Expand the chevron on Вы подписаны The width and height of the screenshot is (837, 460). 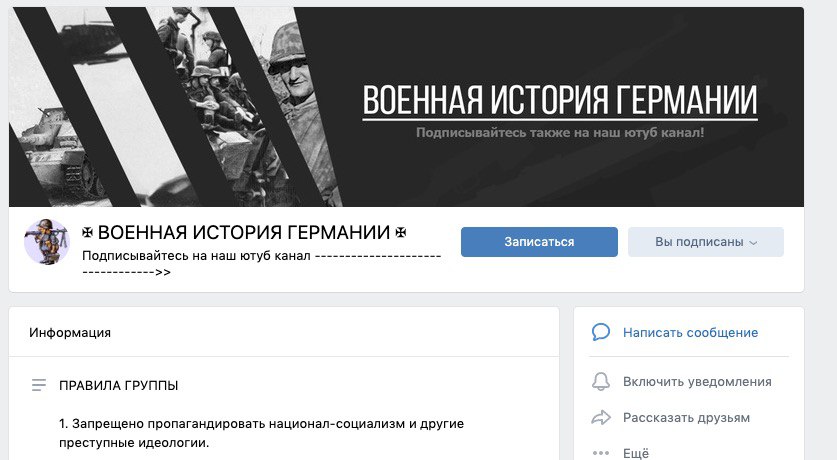coord(753,243)
